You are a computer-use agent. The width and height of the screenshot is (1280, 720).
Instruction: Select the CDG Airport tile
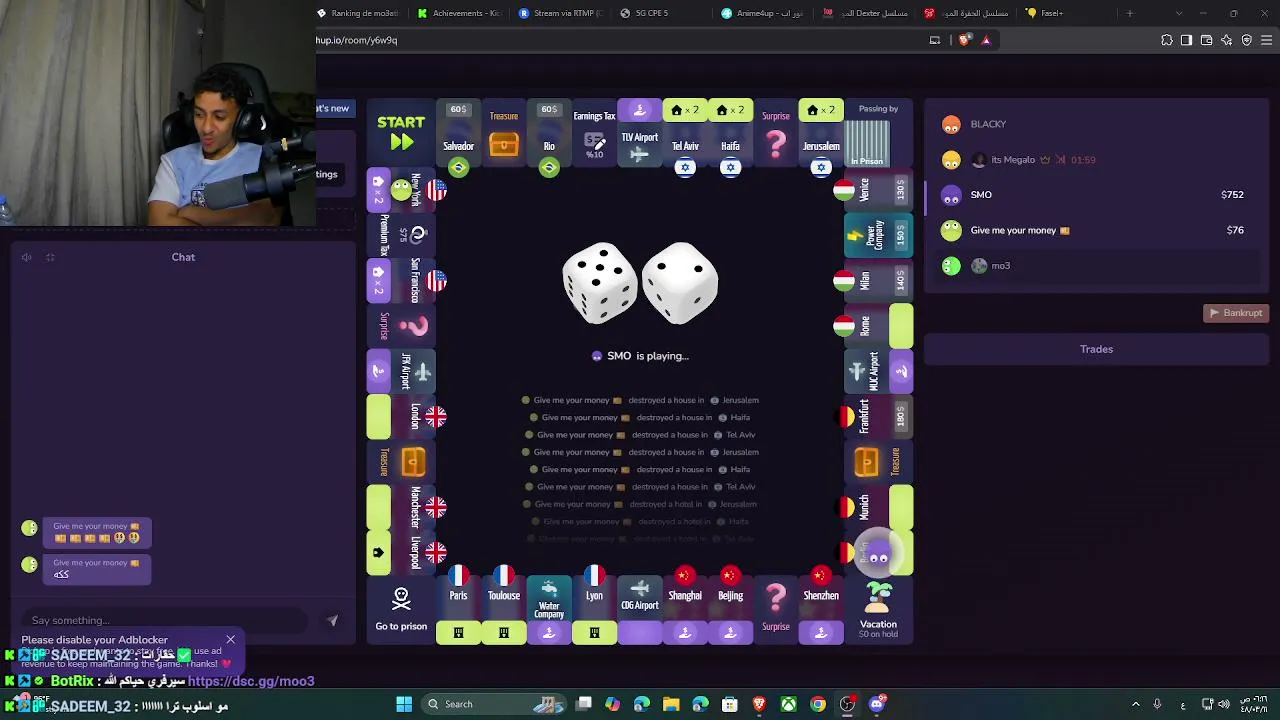640,610
